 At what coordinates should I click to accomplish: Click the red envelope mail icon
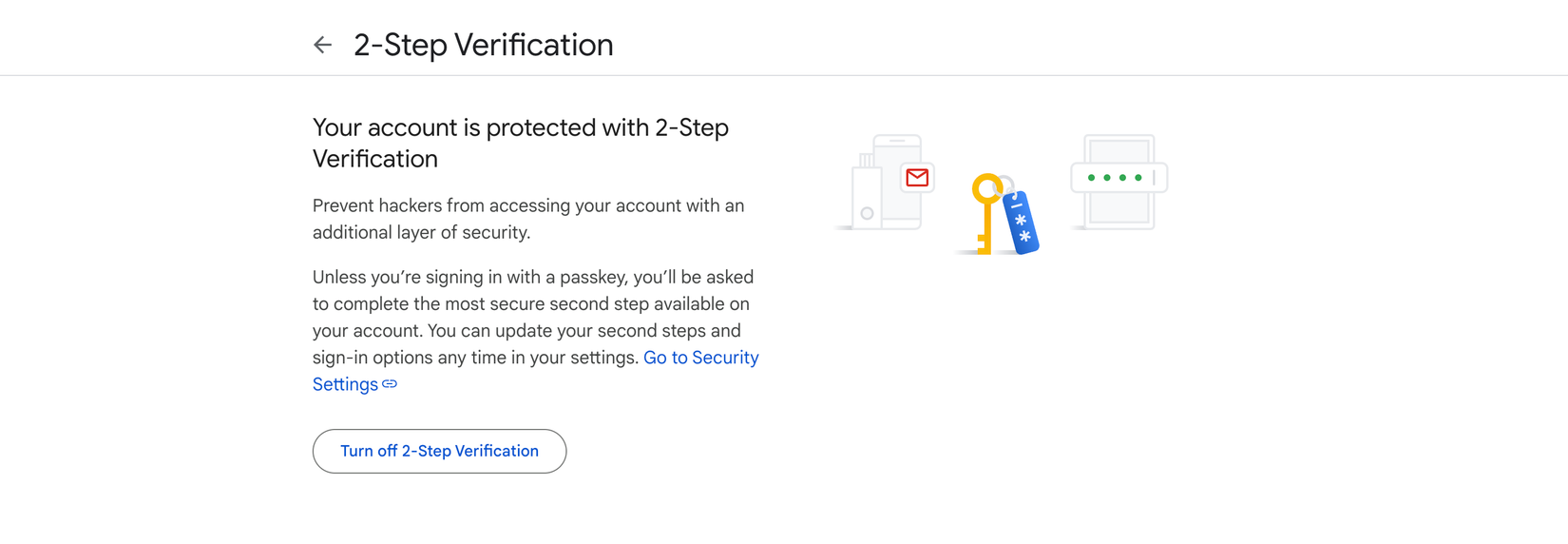tap(917, 178)
